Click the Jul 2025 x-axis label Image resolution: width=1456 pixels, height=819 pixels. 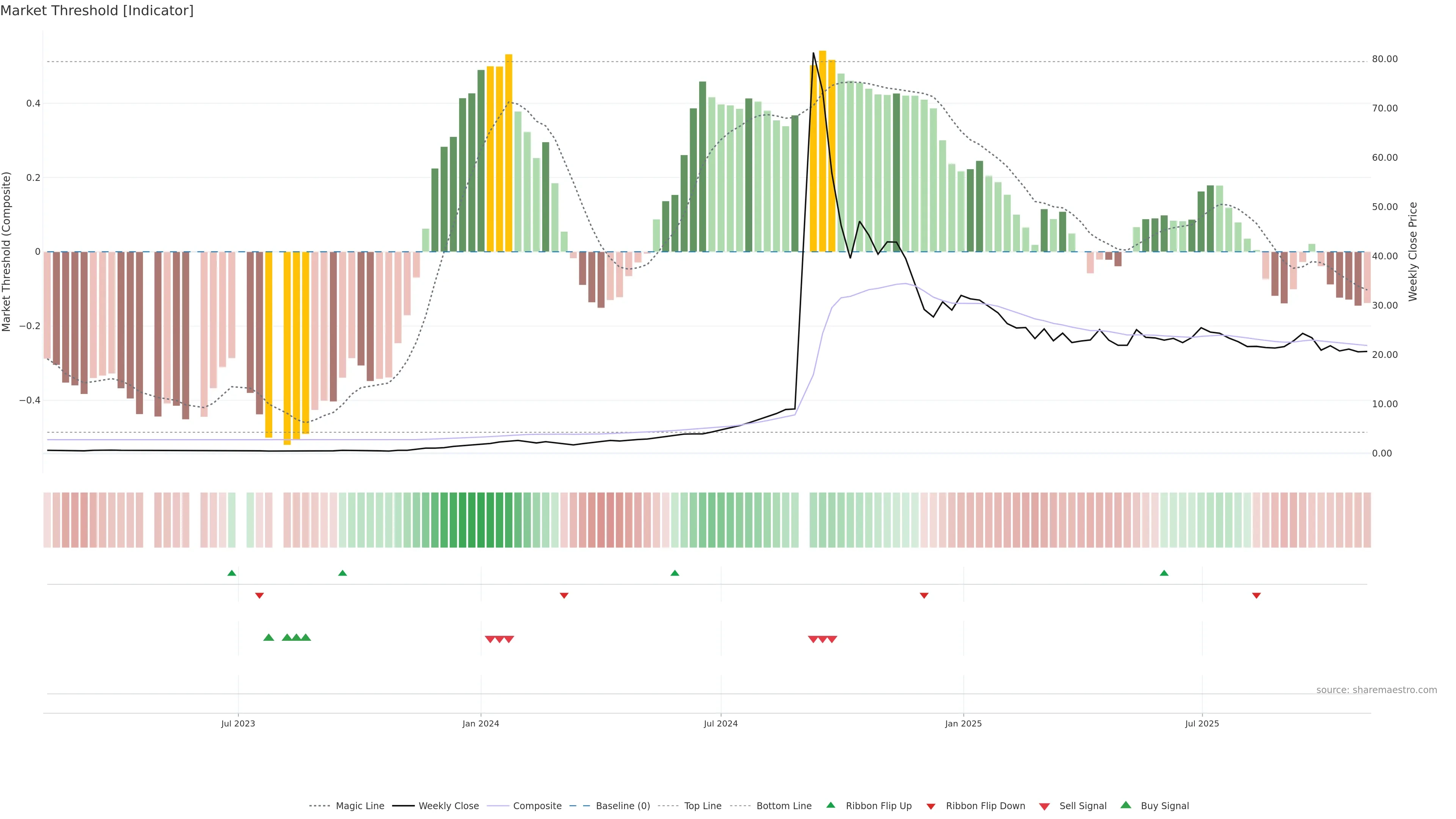tap(1202, 723)
